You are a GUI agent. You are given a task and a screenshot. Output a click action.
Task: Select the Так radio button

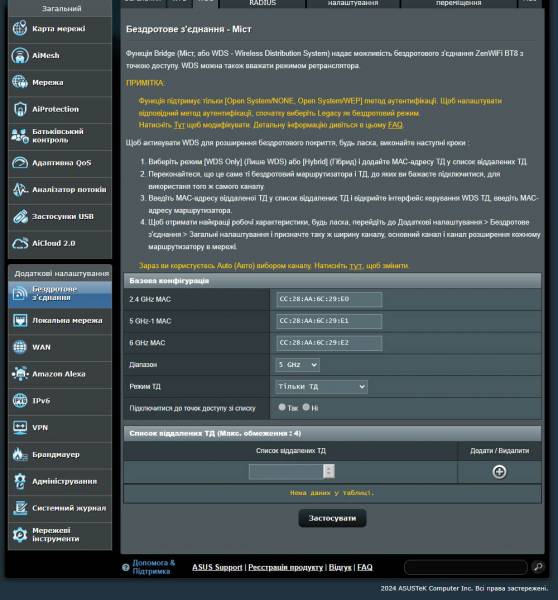pyautogui.click(x=282, y=407)
